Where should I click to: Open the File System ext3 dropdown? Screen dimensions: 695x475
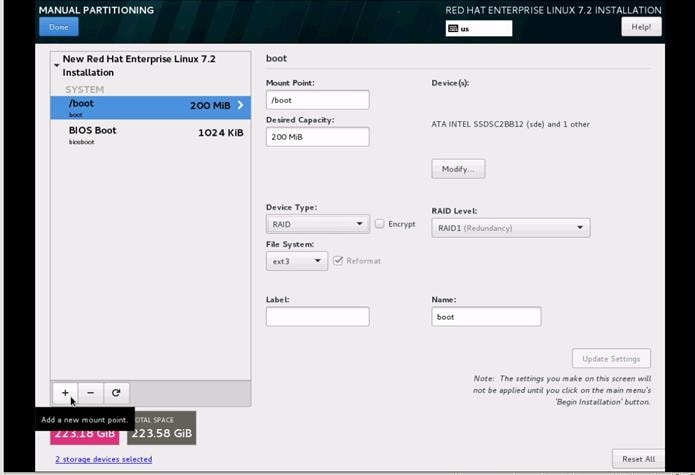[x=297, y=261]
